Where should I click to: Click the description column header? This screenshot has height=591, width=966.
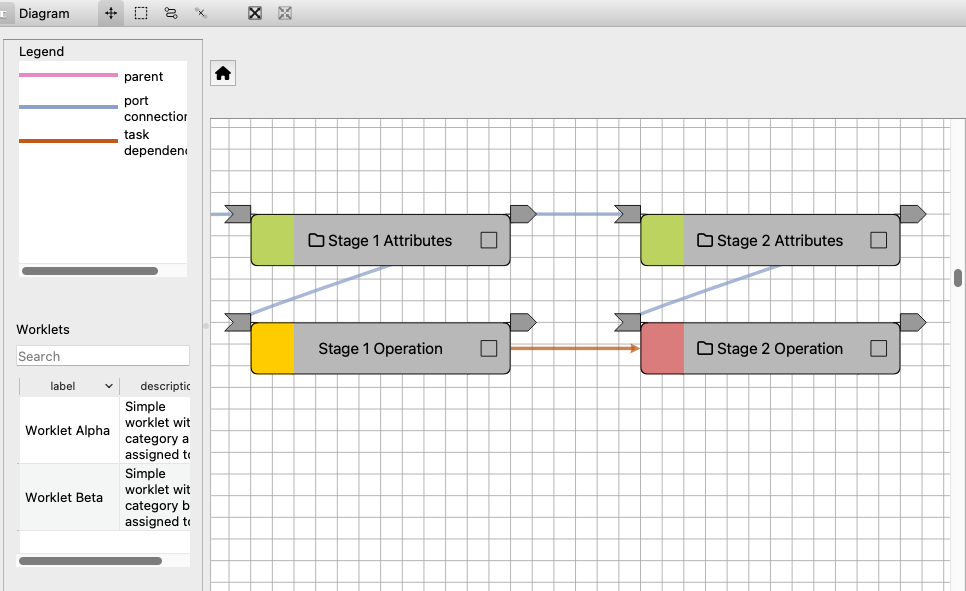pyautogui.click(x=155, y=386)
